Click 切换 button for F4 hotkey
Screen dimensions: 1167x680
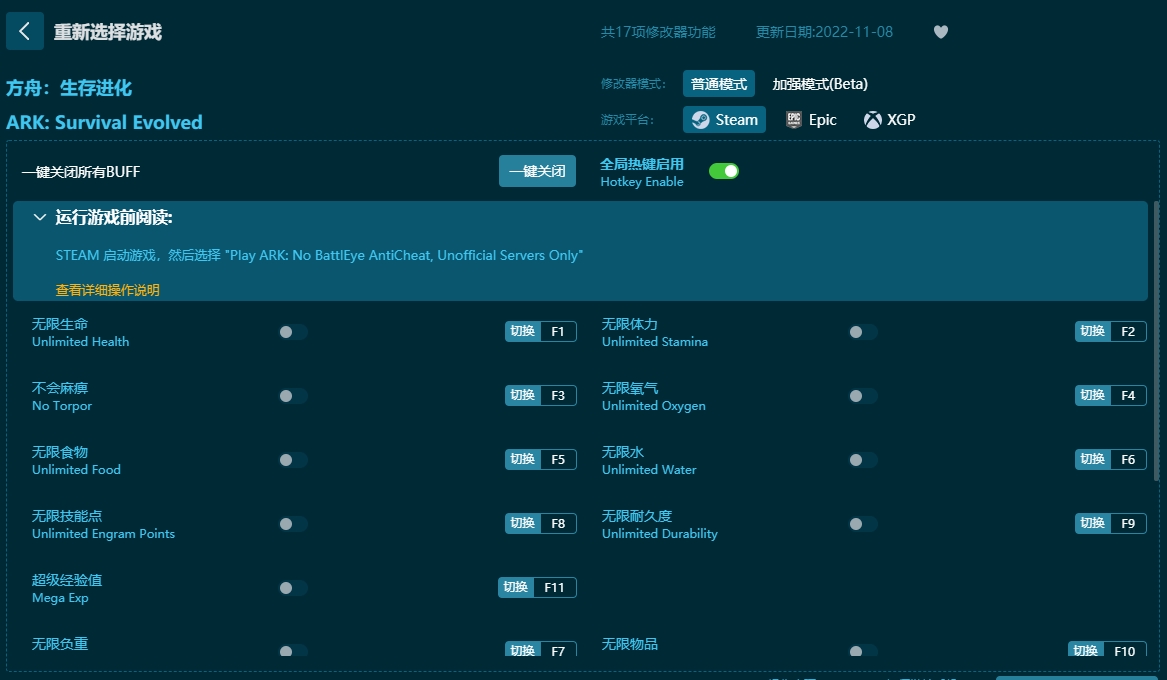pos(1093,395)
